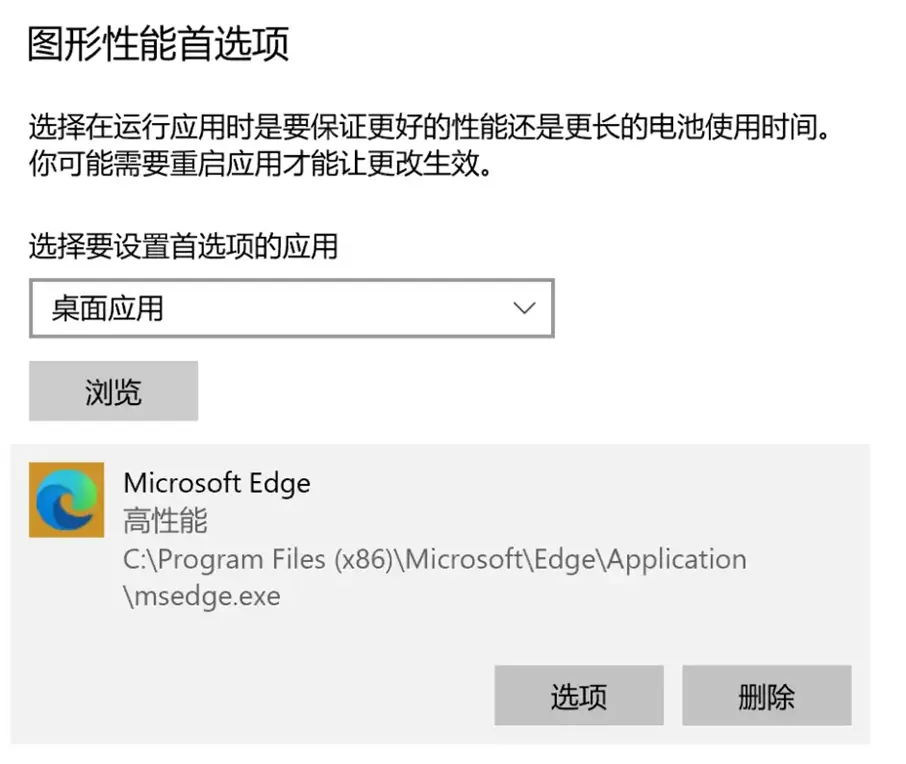
Task: Open 选项 for Microsoft Edge
Action: click(578, 696)
